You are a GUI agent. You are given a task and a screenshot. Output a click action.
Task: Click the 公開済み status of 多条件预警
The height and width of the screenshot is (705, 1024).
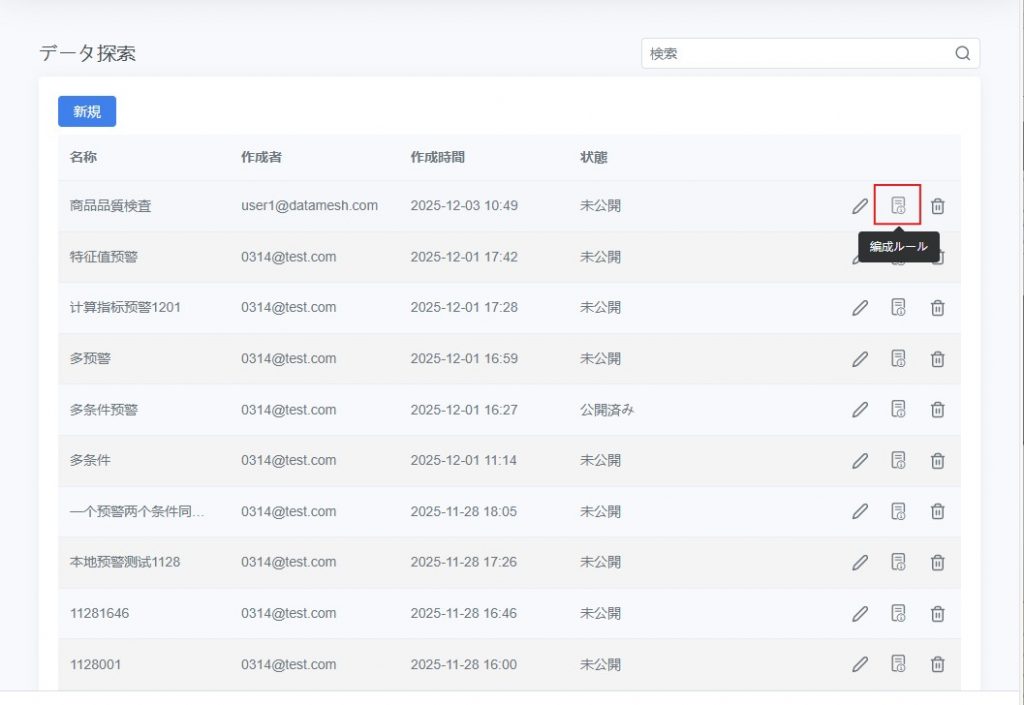(x=607, y=409)
